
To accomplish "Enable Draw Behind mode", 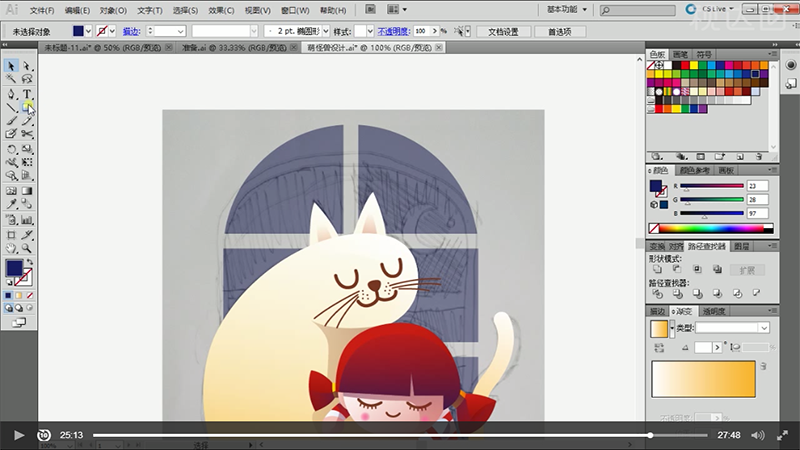I will 19,308.
